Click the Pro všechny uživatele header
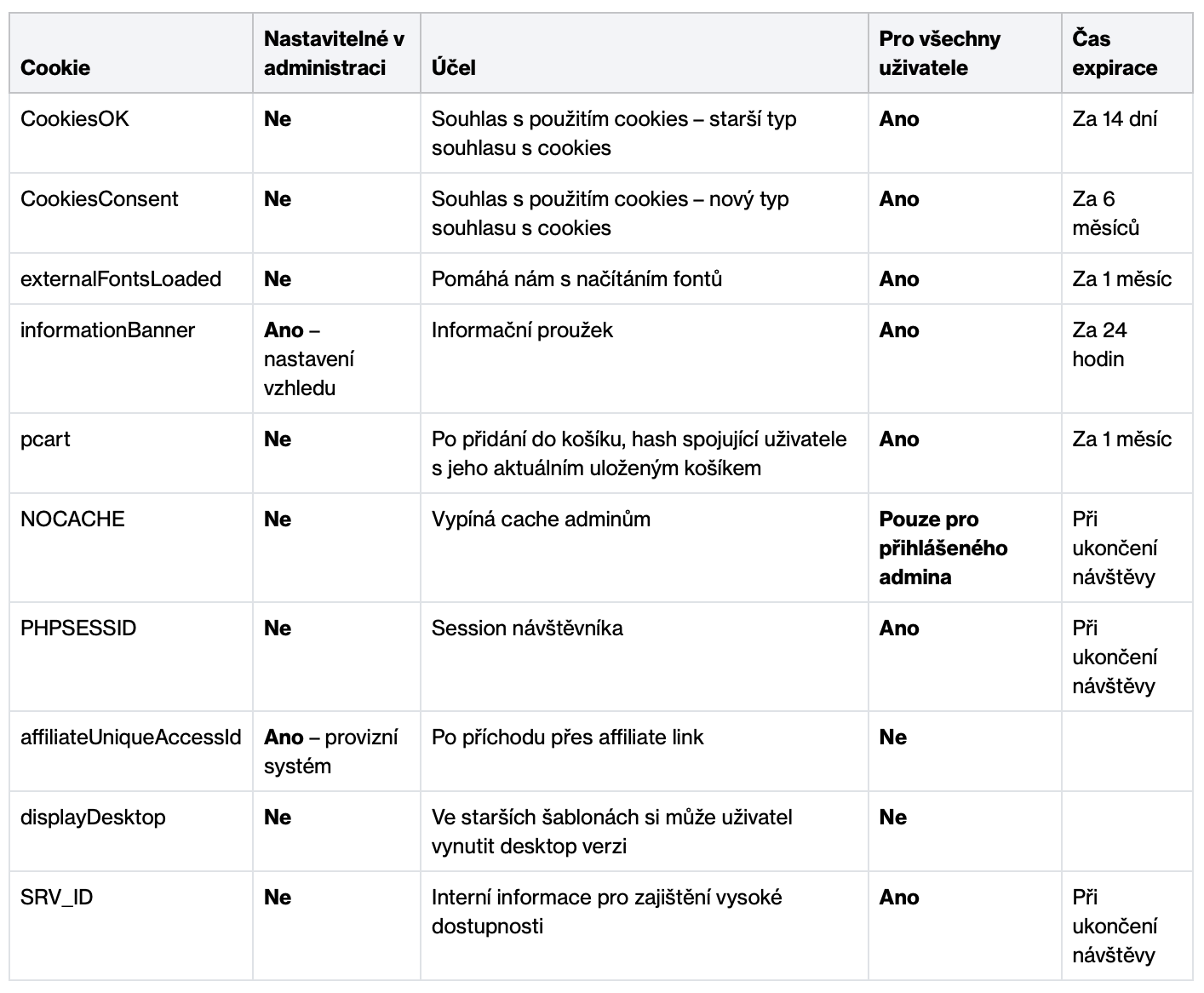This screenshot has height=993, width=1204. tap(939, 53)
